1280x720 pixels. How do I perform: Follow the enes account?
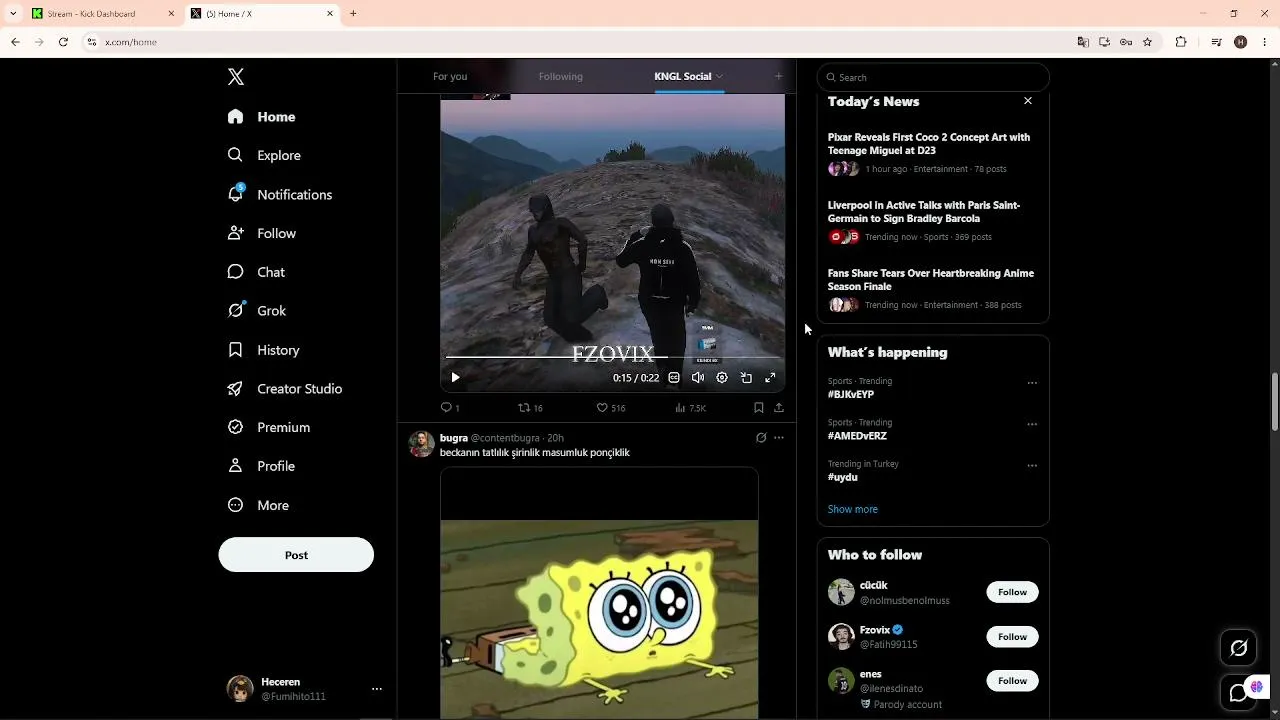click(x=1012, y=681)
